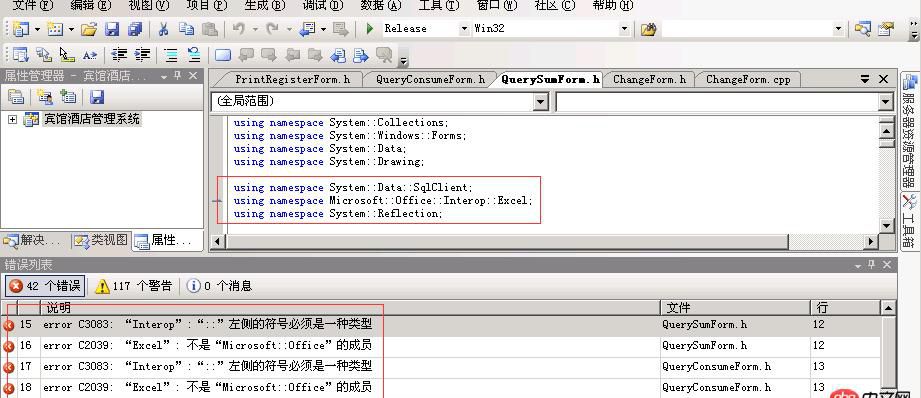Click the New Project toolbar icon
The image size is (921, 398).
click(21, 28)
